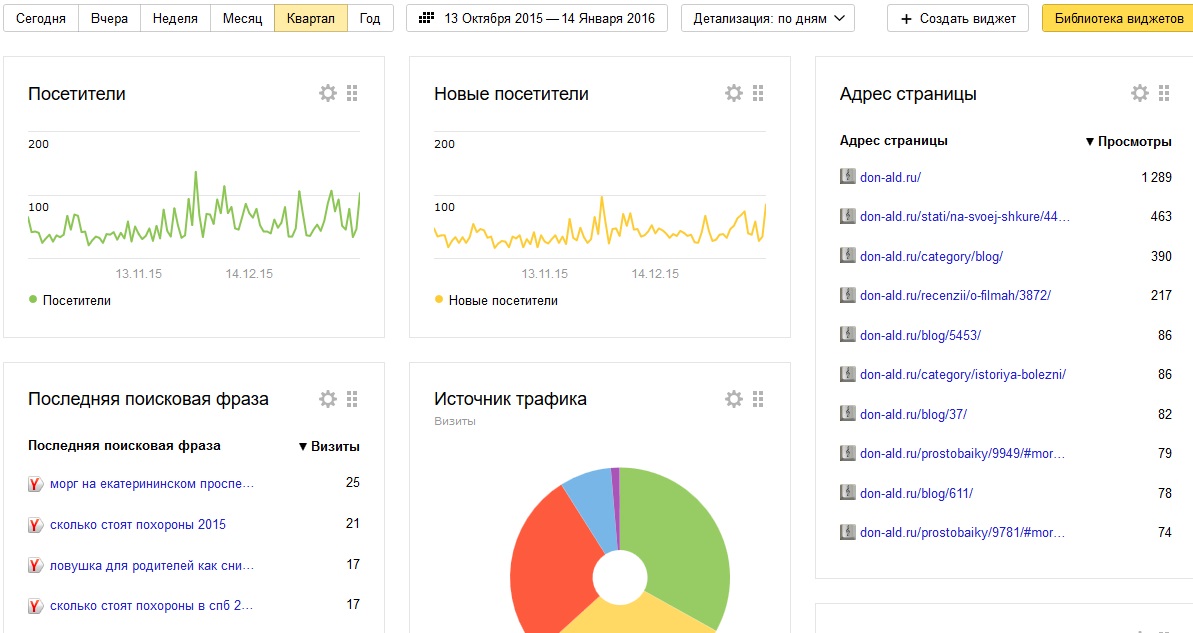Open search phrase сколько стоят похороны в спб
This screenshot has width=1193, height=633.
(151, 606)
